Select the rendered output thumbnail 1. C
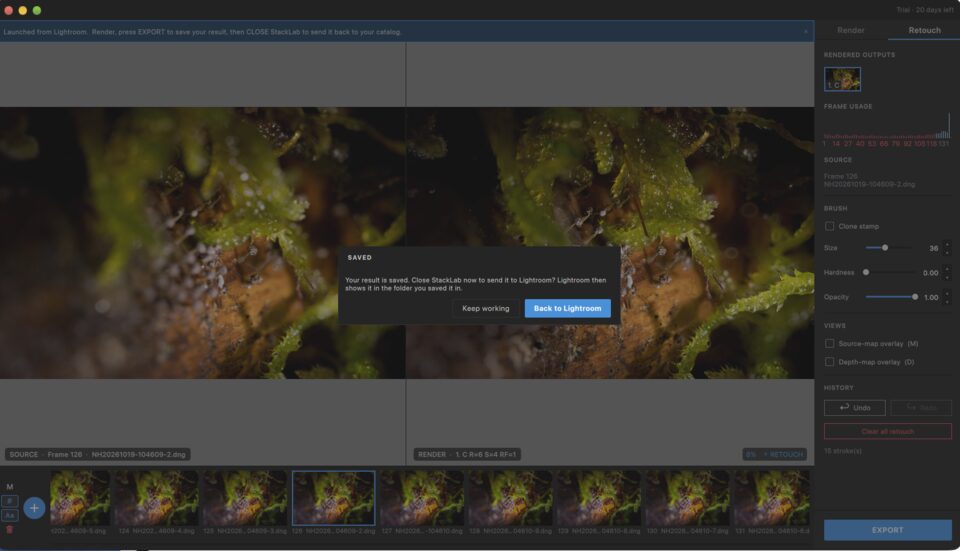This screenshot has width=960, height=551. (x=842, y=79)
